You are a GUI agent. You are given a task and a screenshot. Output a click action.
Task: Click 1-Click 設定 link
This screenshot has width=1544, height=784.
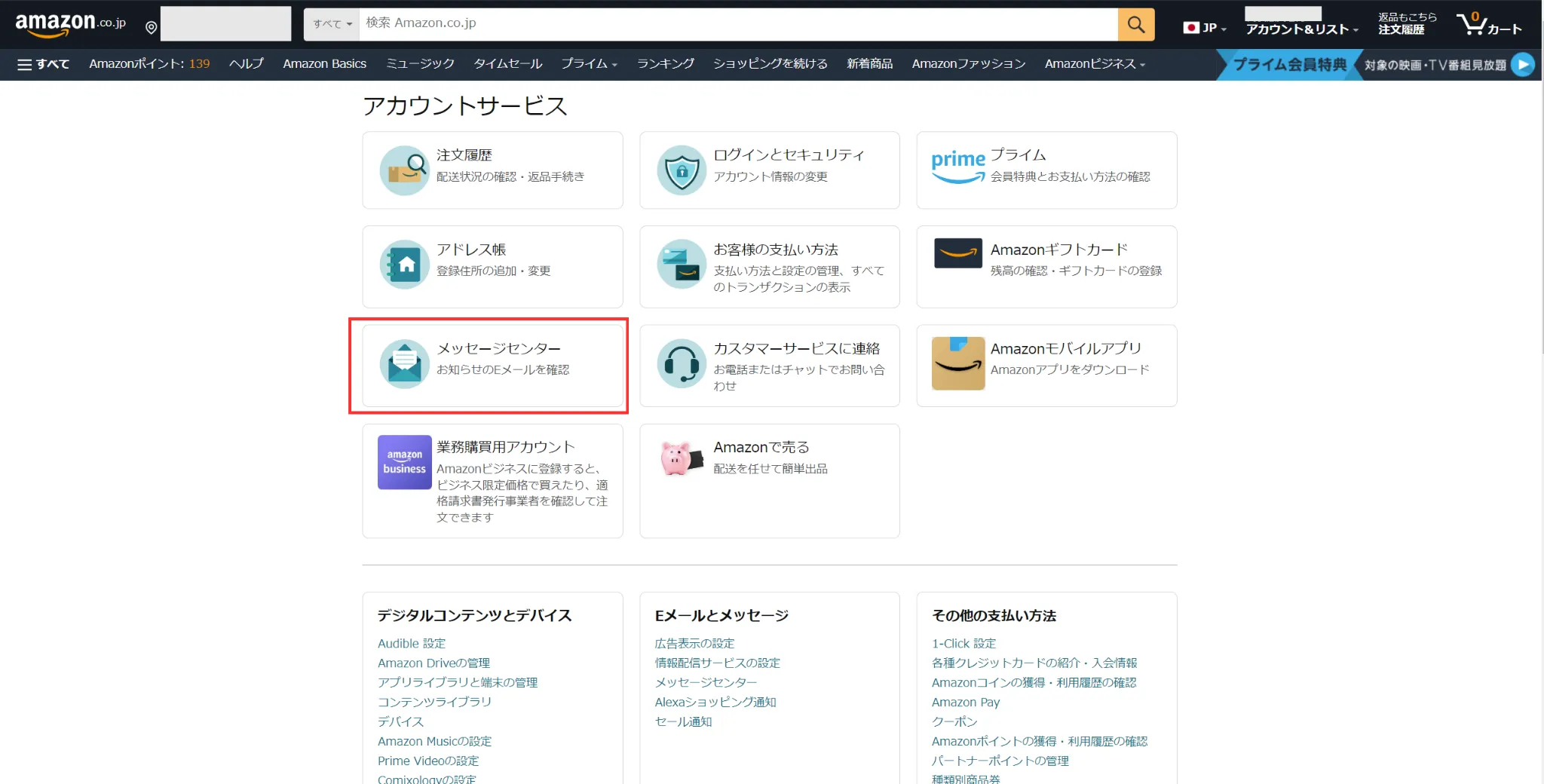(x=964, y=644)
